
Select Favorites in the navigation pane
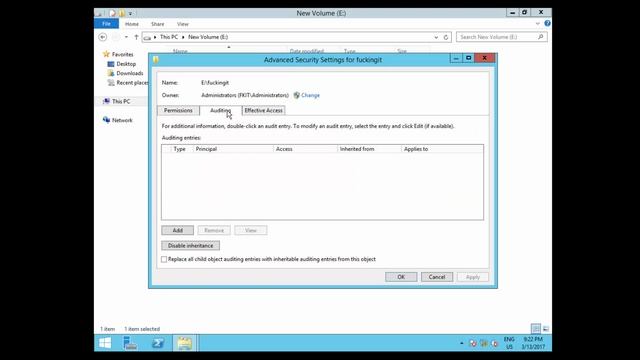click(122, 54)
